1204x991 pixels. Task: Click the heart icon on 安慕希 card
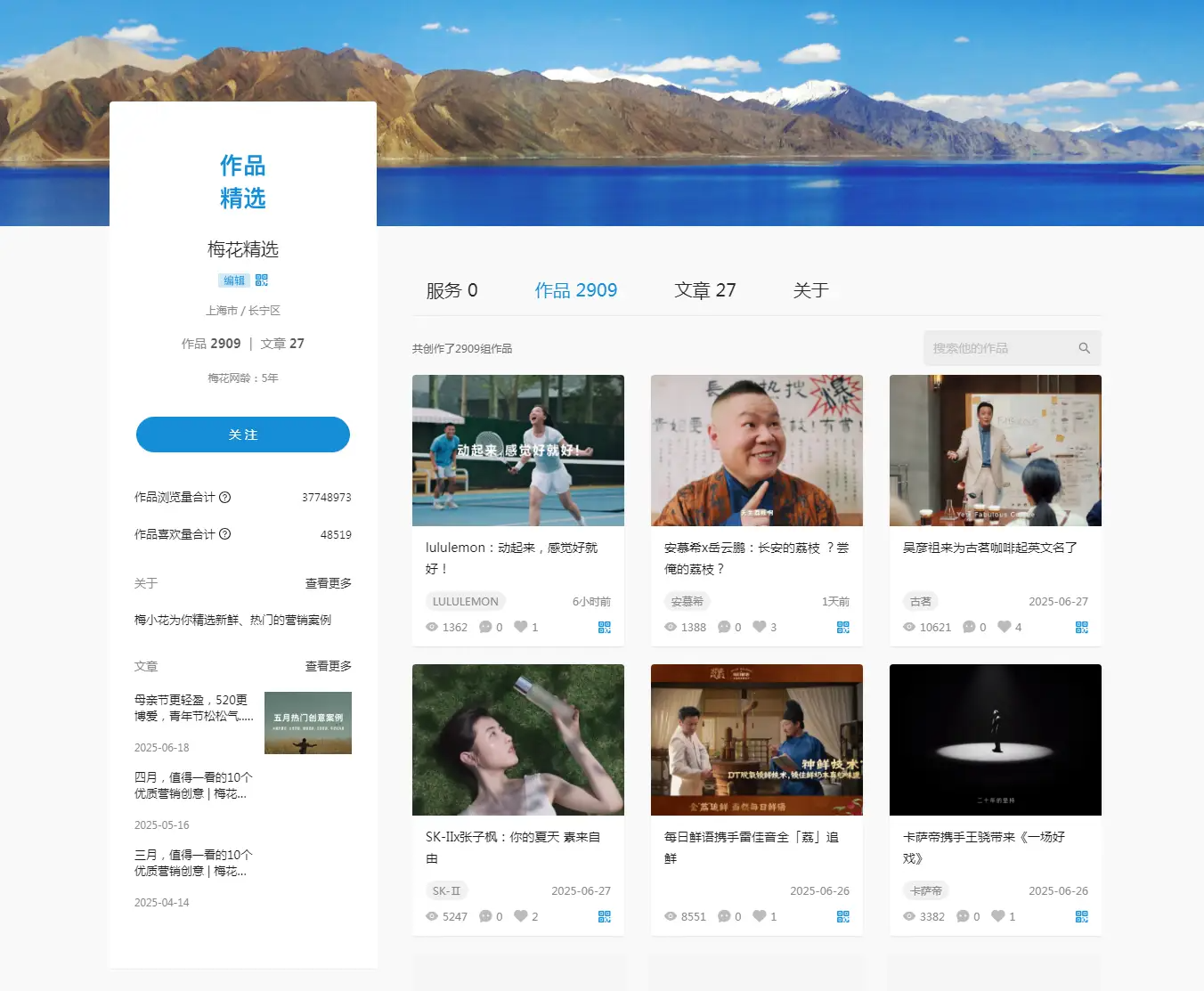(760, 627)
